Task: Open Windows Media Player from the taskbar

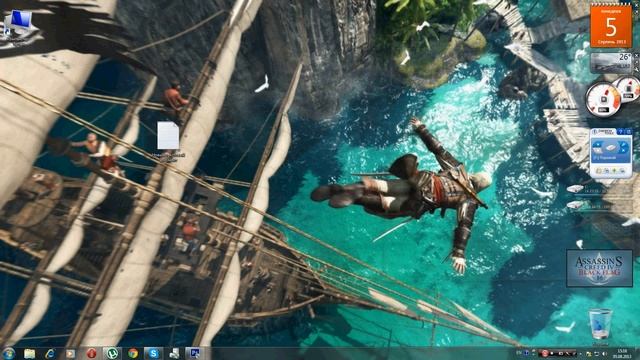Action: 71,353
